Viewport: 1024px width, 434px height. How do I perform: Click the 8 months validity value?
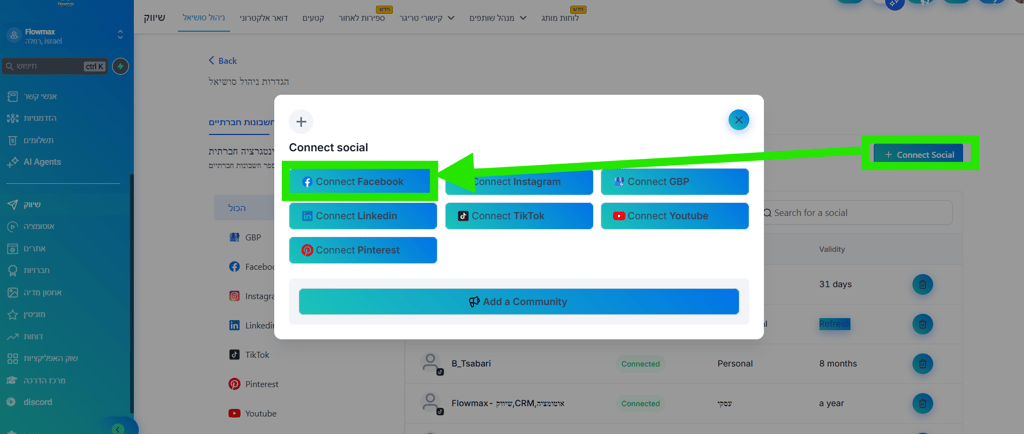click(x=838, y=364)
